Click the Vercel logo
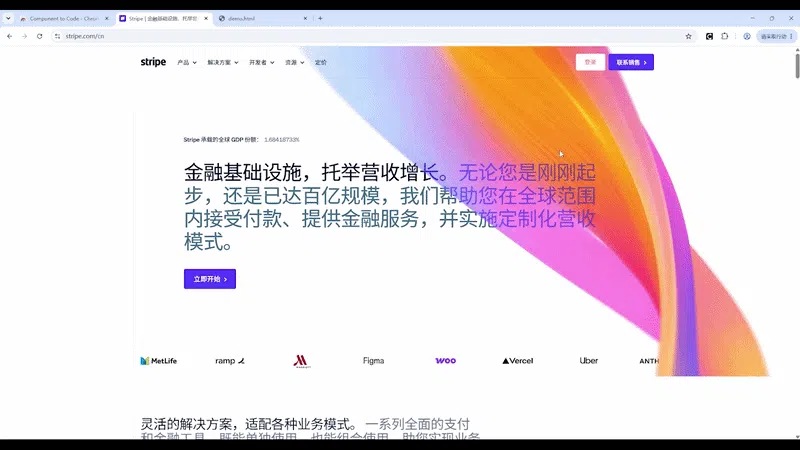 pos(517,361)
